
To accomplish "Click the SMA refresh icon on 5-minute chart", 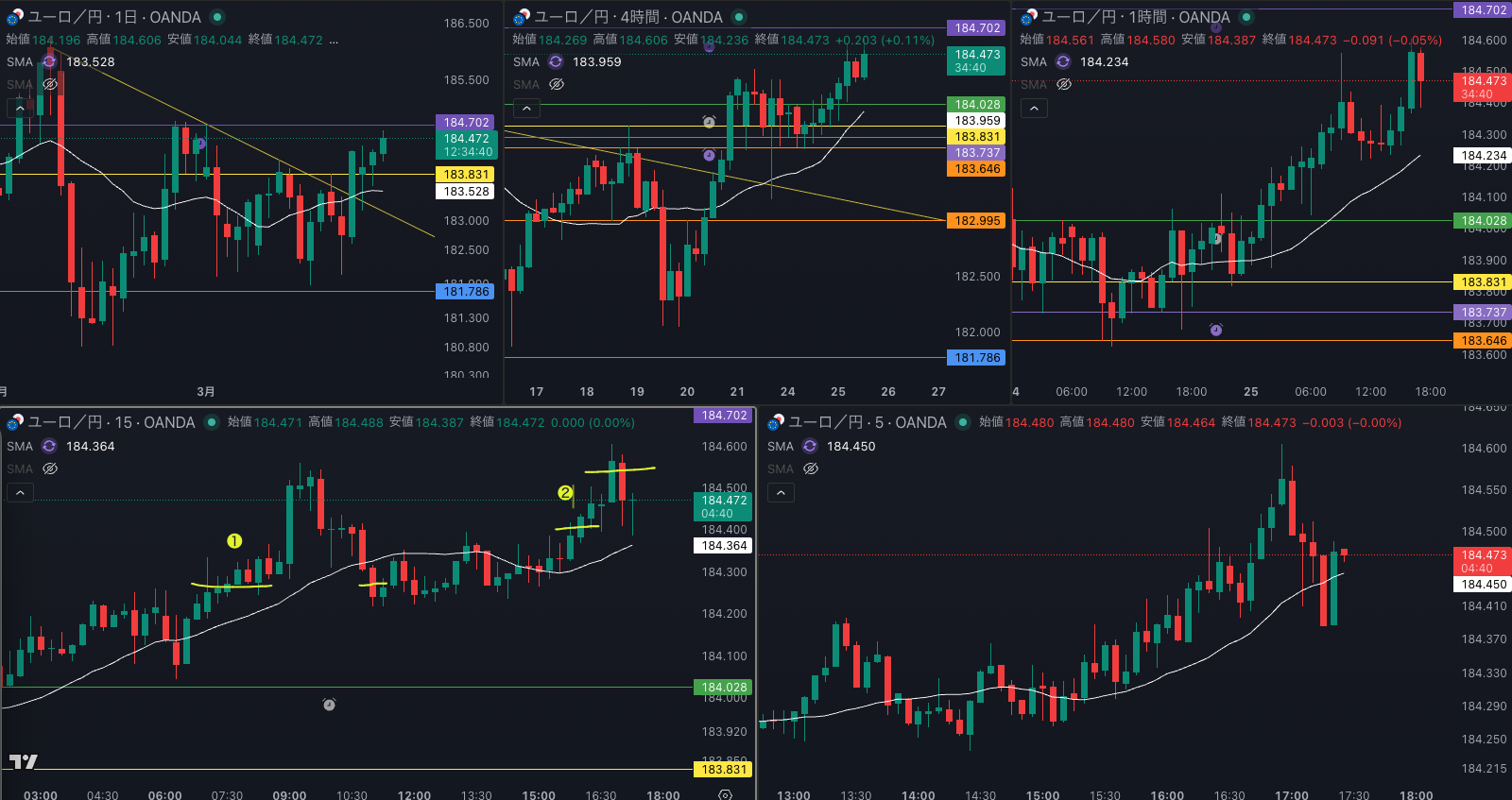I will tap(810, 446).
